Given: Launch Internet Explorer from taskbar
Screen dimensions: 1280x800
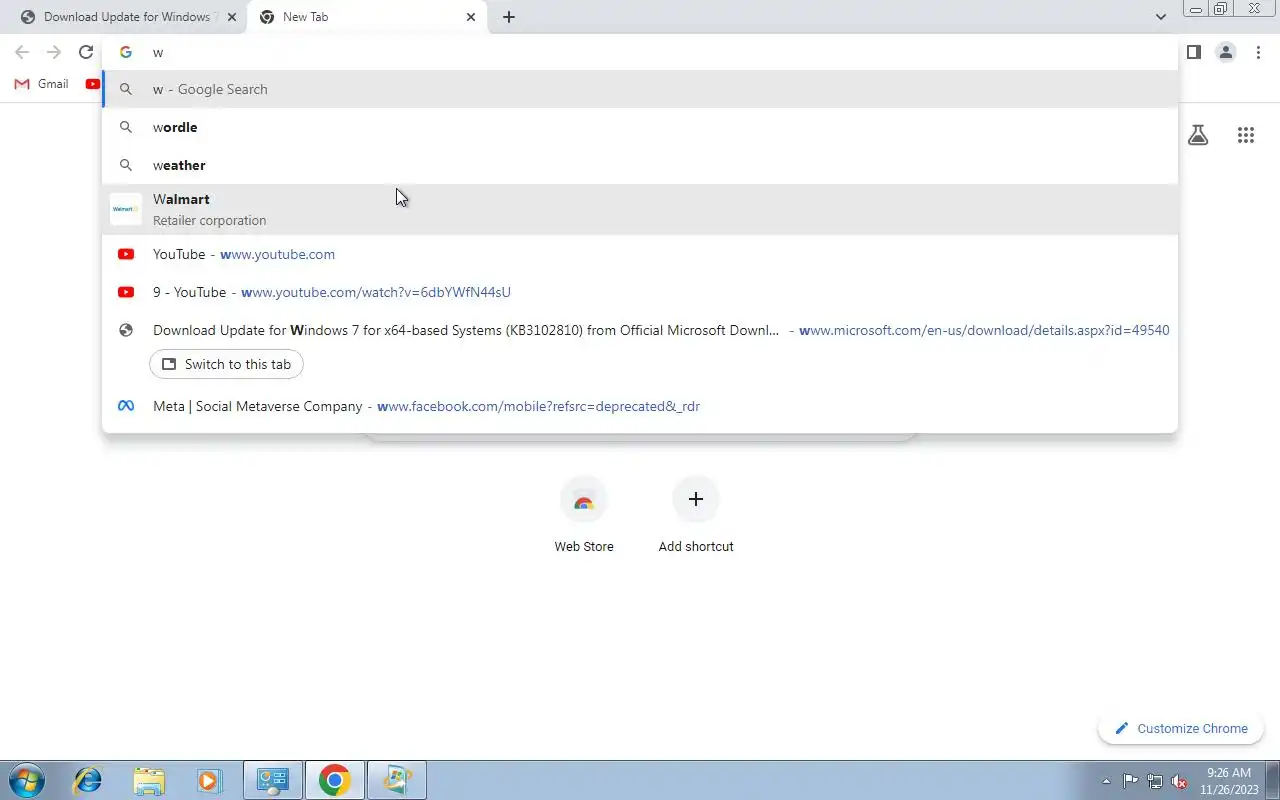Looking at the screenshot, I should point(88,780).
